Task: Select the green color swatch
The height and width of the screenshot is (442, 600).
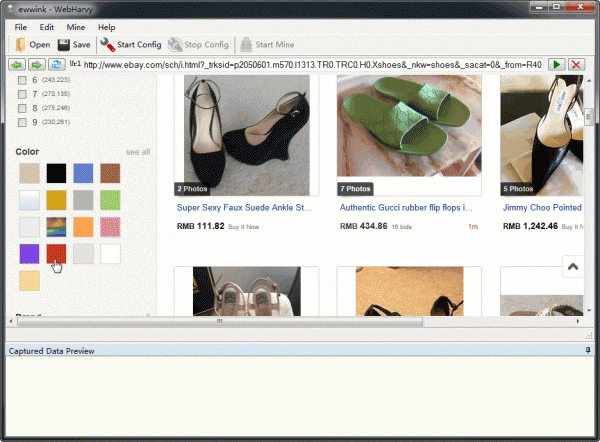Action: [x=110, y=200]
